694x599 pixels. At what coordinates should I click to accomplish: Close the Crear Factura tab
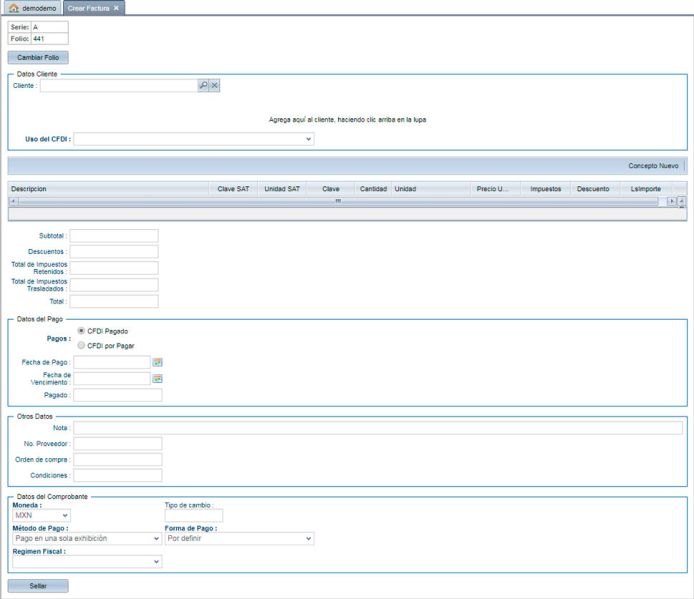click(x=116, y=7)
